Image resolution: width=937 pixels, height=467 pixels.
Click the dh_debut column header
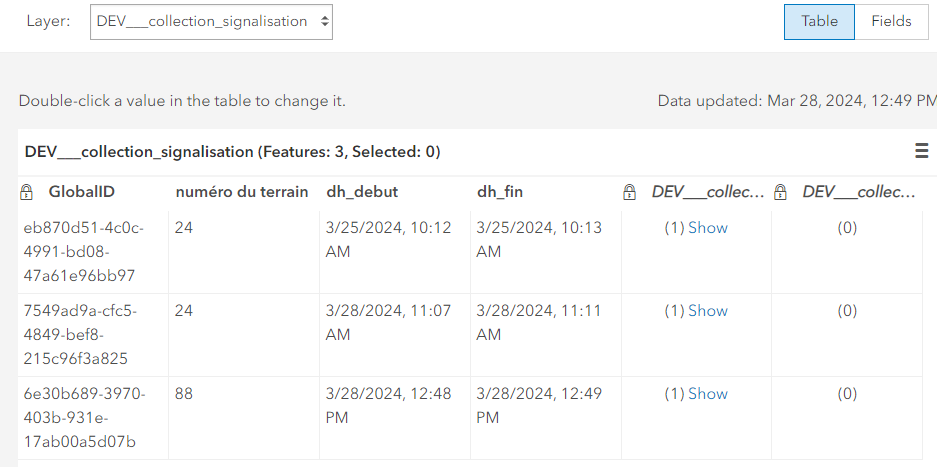pos(362,192)
